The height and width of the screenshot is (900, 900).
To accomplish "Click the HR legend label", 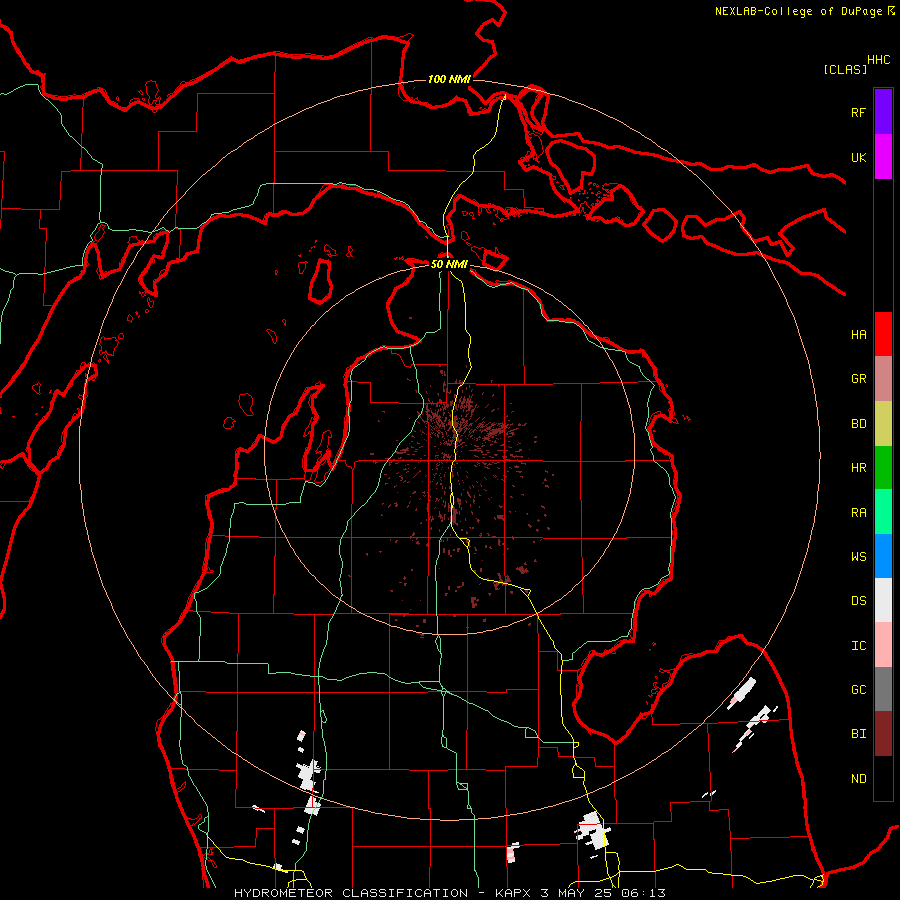I will [858, 468].
